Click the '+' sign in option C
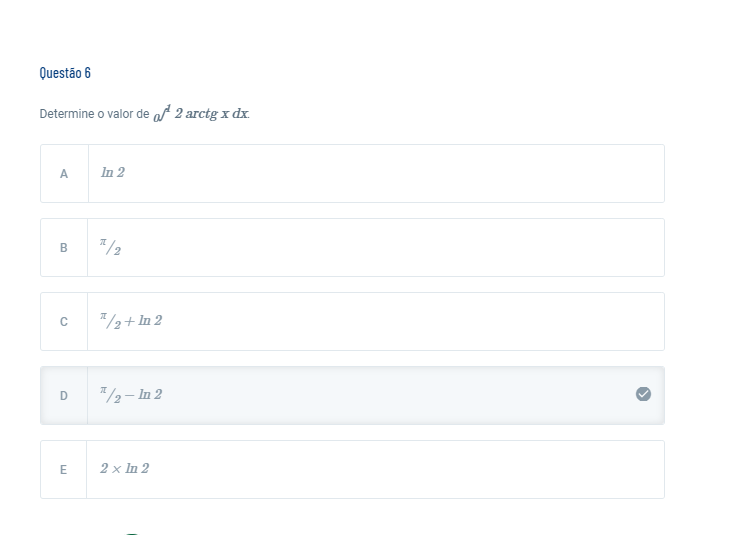 (130, 321)
